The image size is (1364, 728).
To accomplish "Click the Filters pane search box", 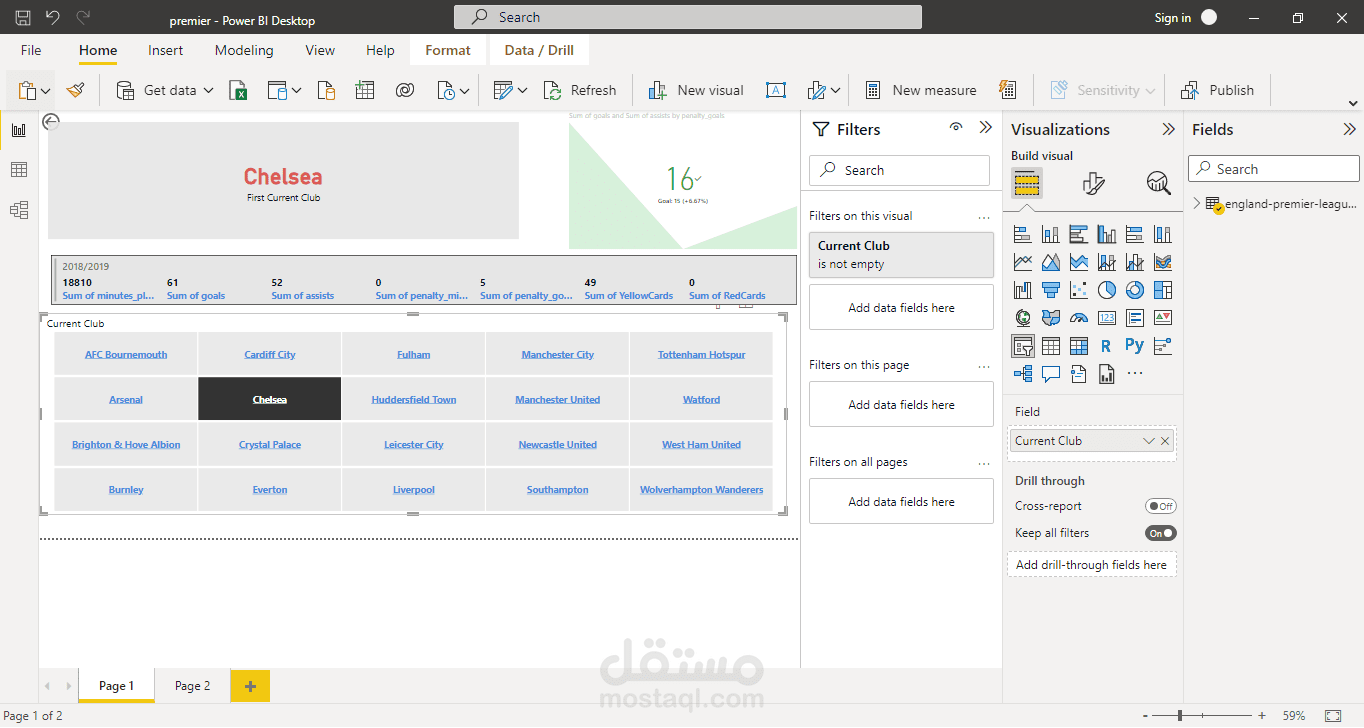I will tap(899, 170).
